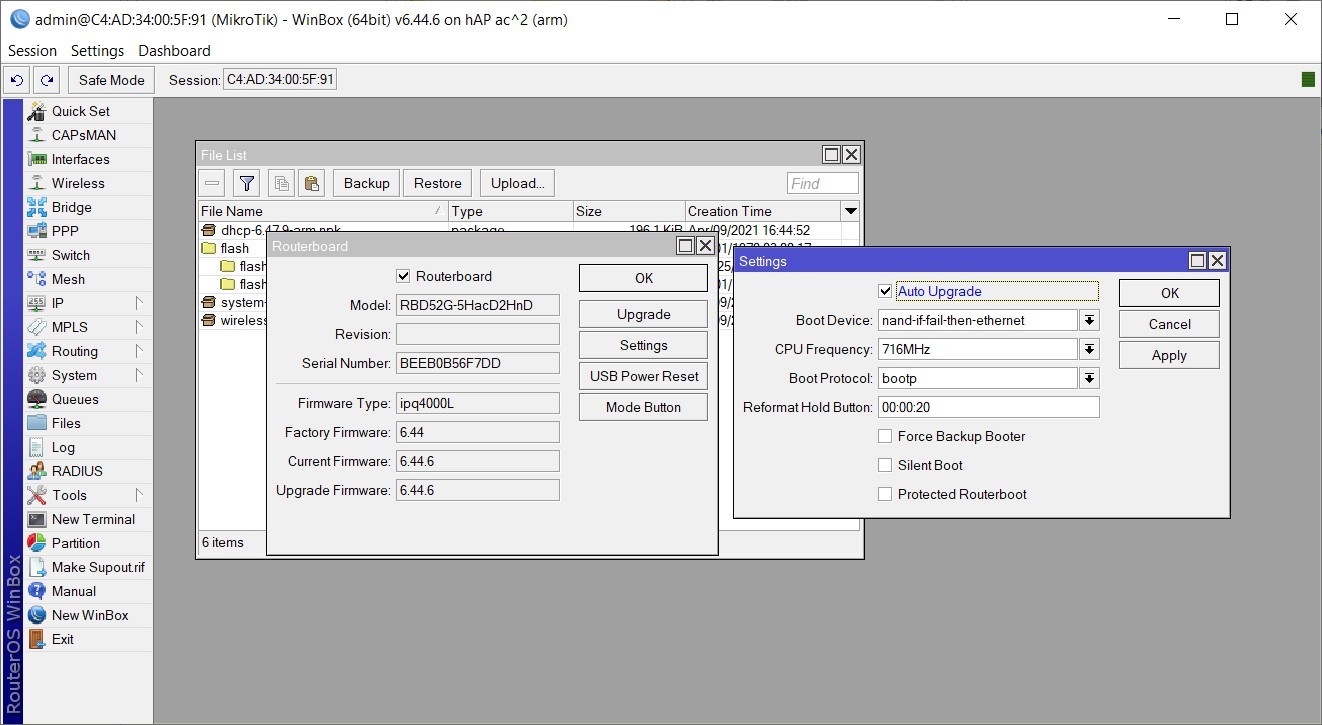Sort by the Creation Time column header
Screen dimensions: 1322x725
762,211
